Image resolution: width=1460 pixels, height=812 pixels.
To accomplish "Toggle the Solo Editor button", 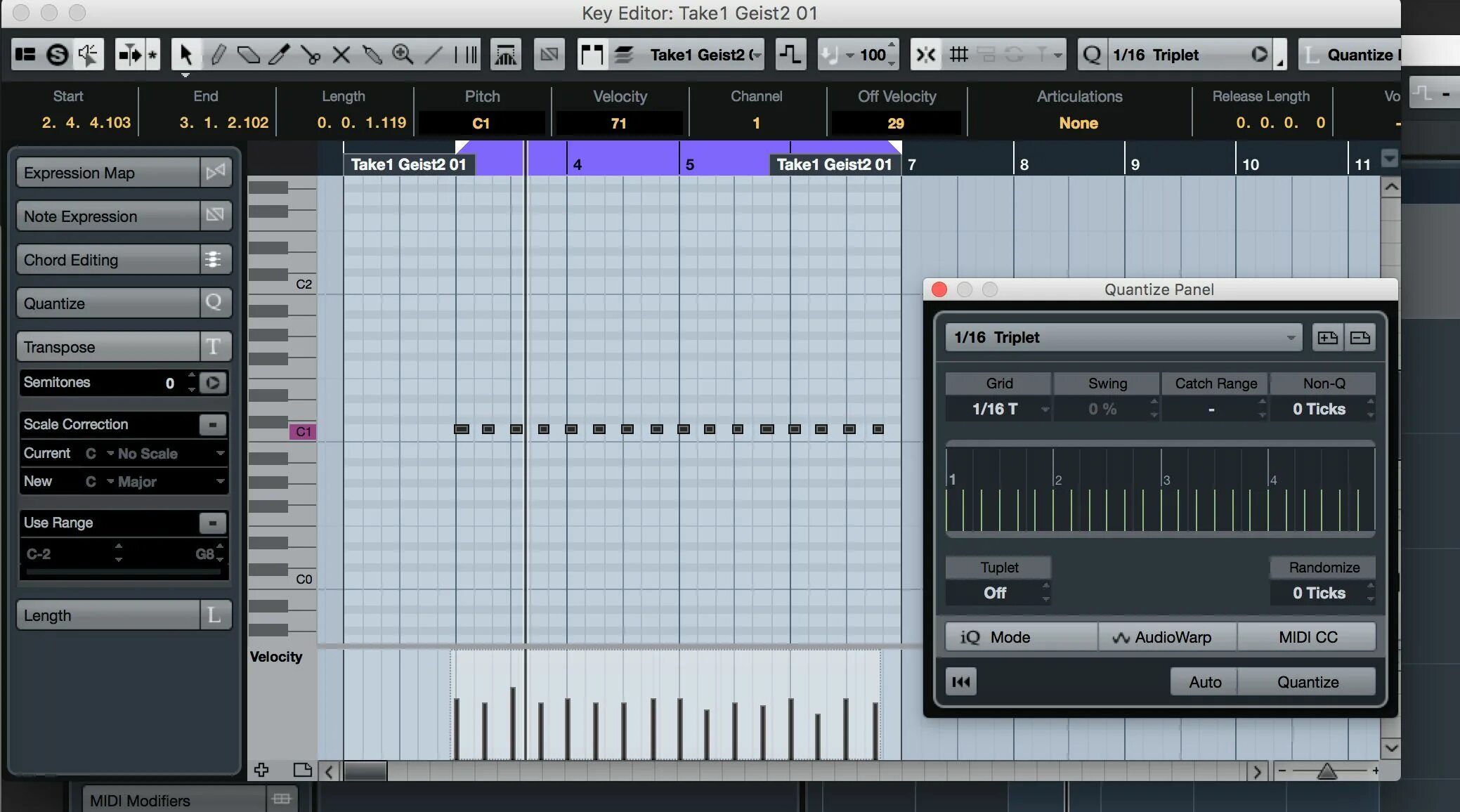I will [x=57, y=54].
